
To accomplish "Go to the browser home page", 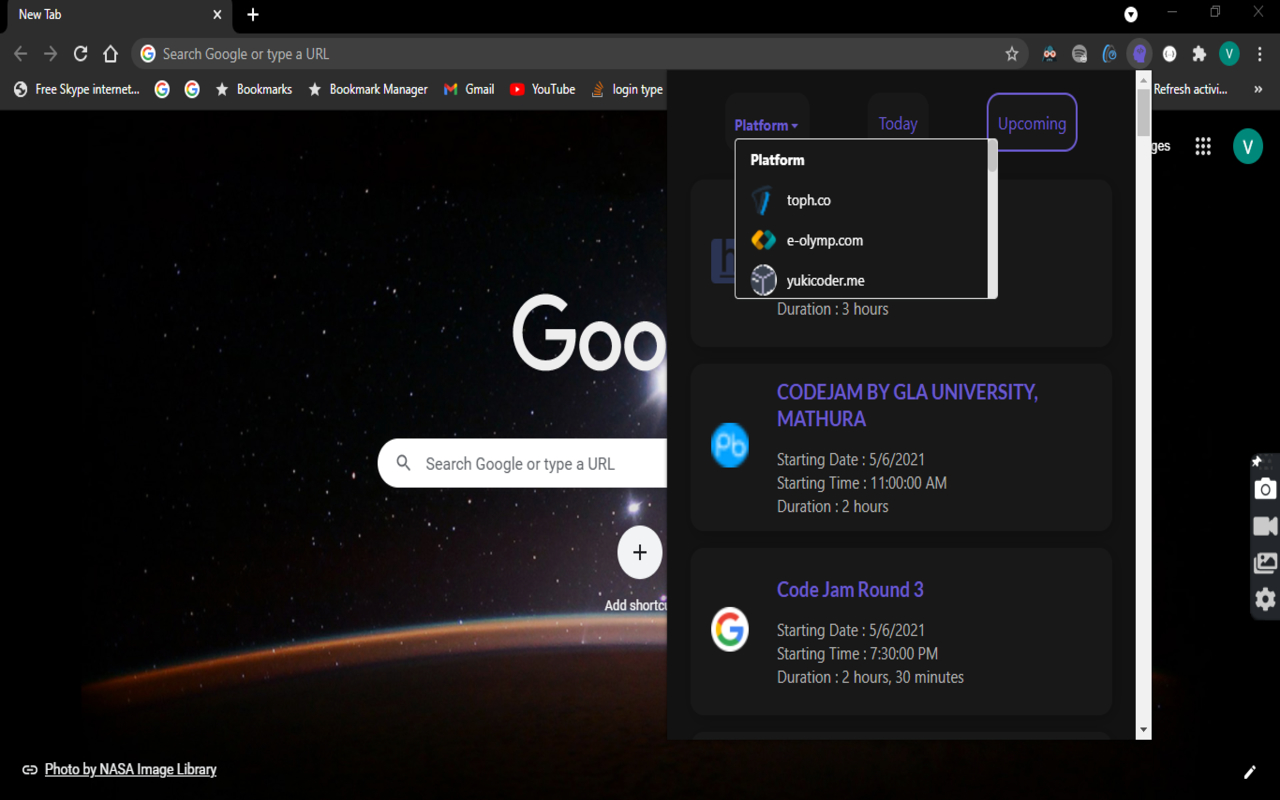I will coord(111,54).
